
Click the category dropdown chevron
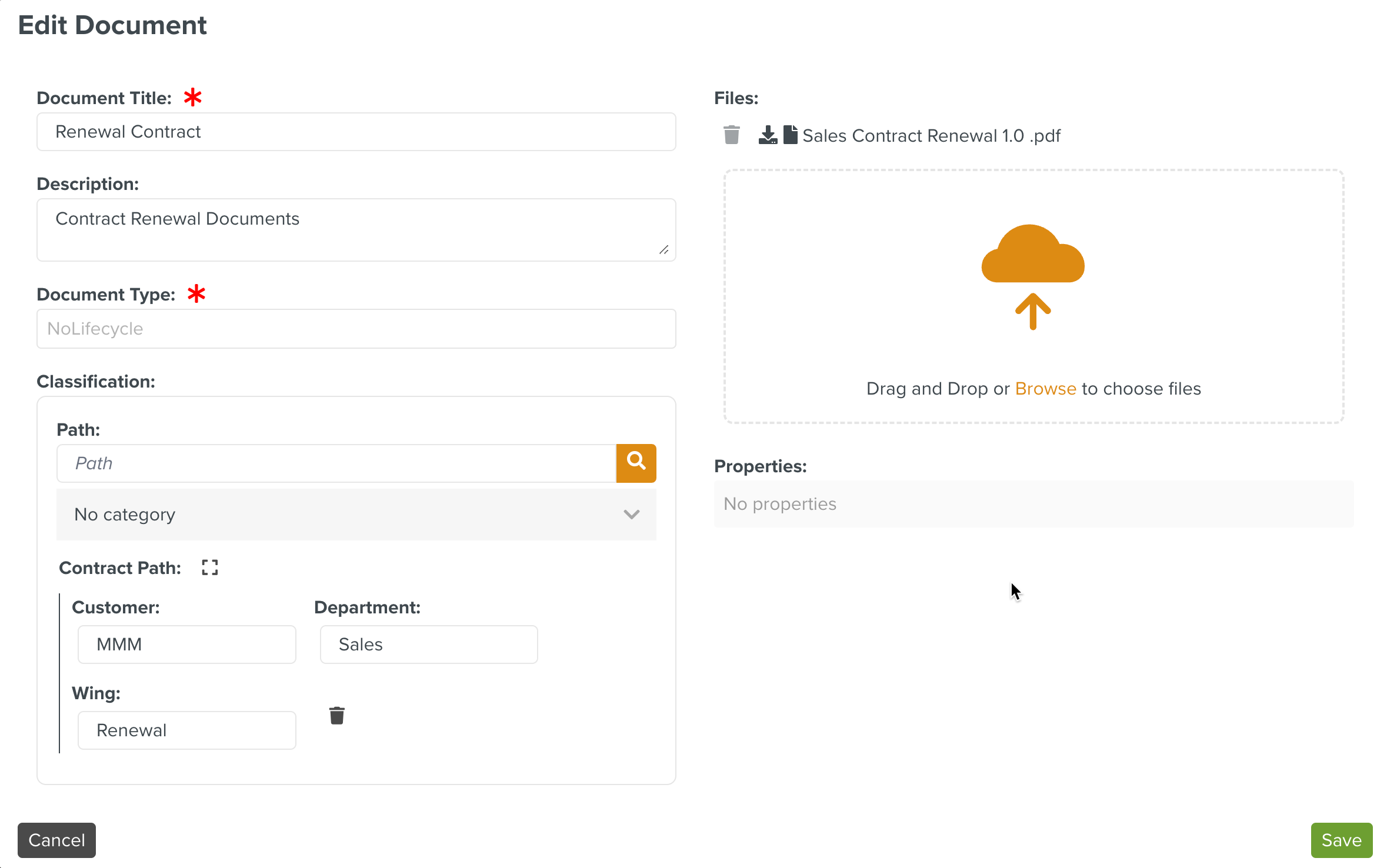(631, 515)
